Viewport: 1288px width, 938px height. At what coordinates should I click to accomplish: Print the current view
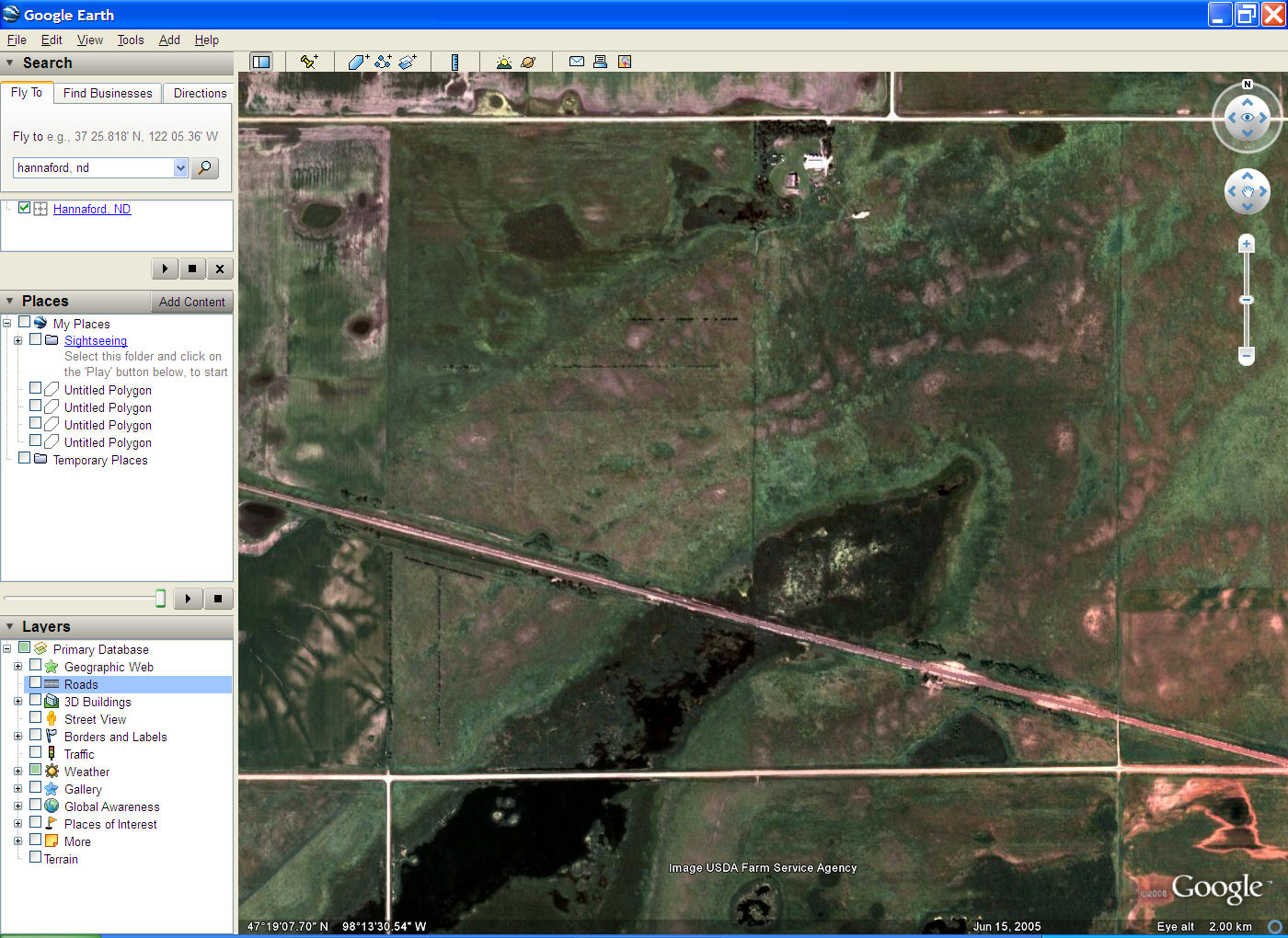point(600,62)
